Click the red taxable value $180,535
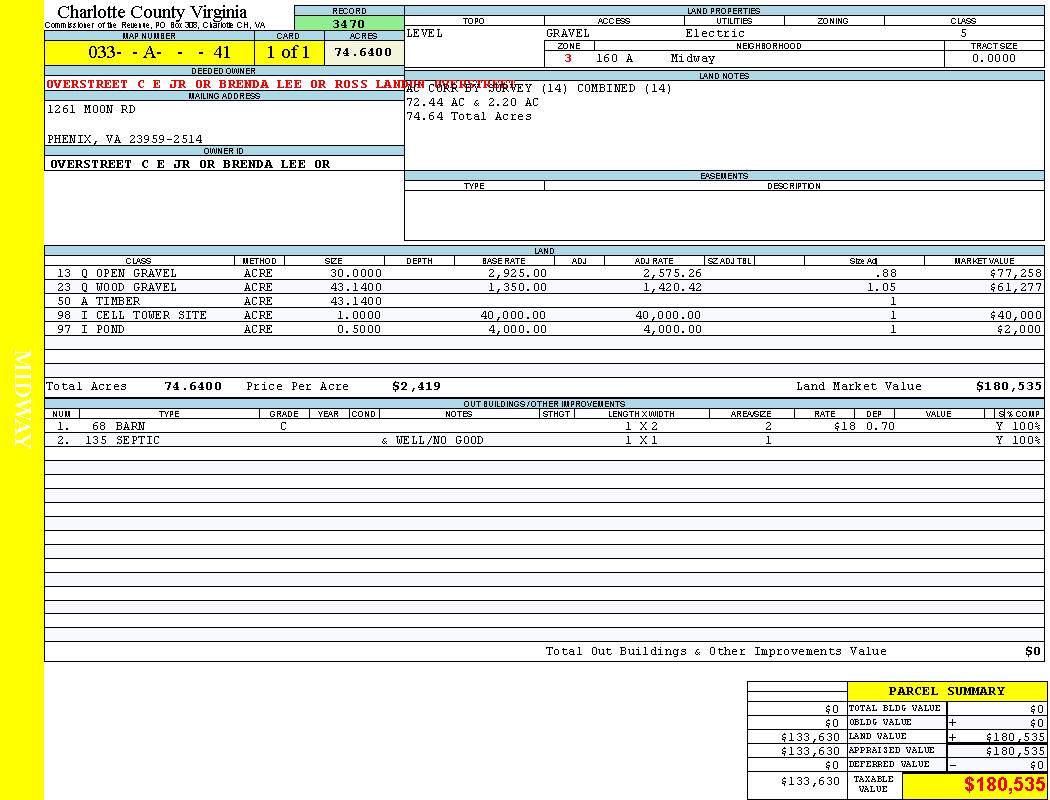The height and width of the screenshot is (800, 1050). coord(1004,785)
